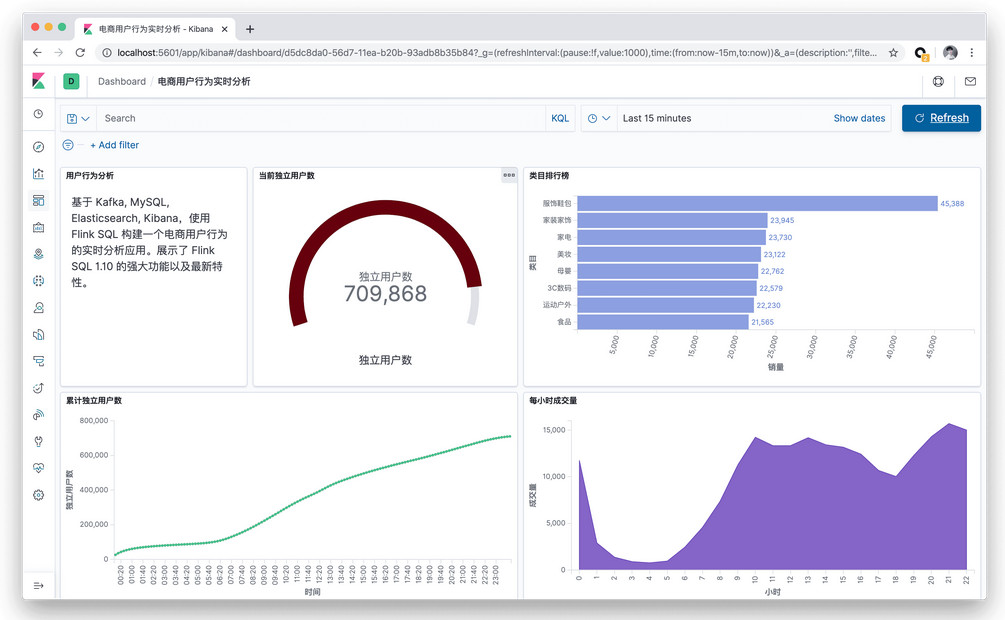Open the help lifebuoy icon in header
The image size is (1005, 620).
pyautogui.click(x=938, y=82)
